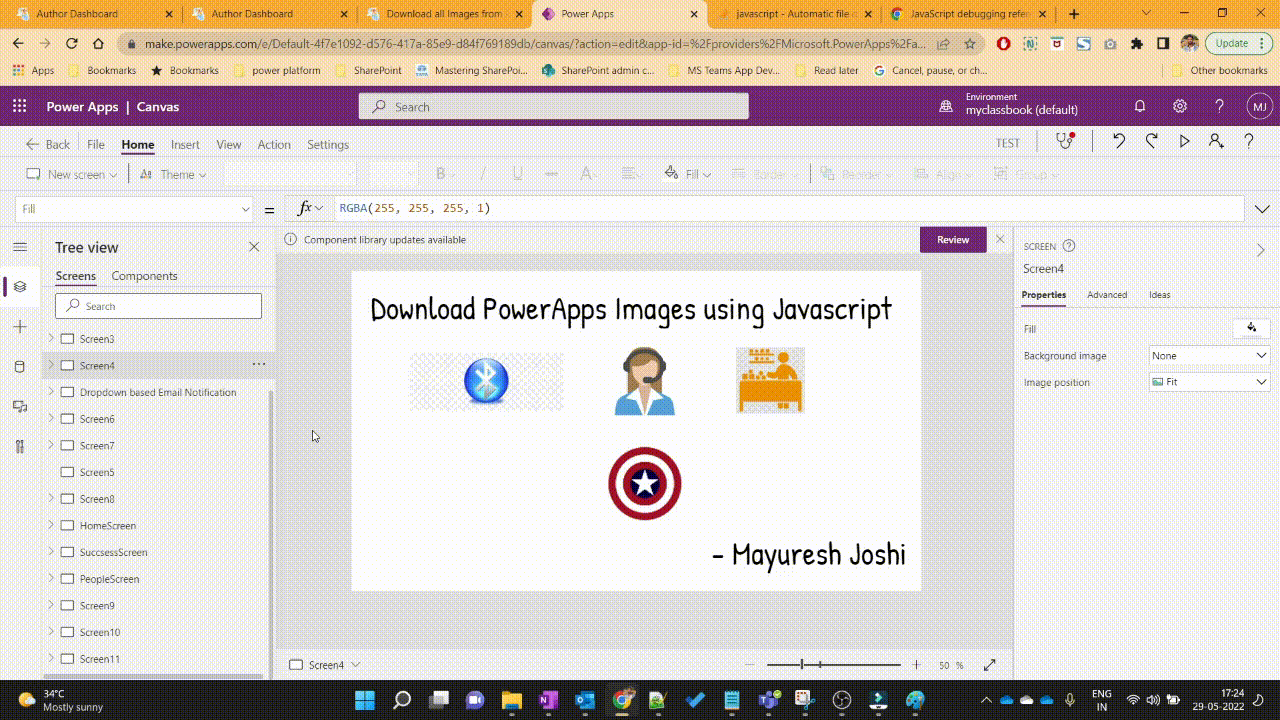Open the New screen dropdown
The height and width of the screenshot is (720, 1280).
72,174
